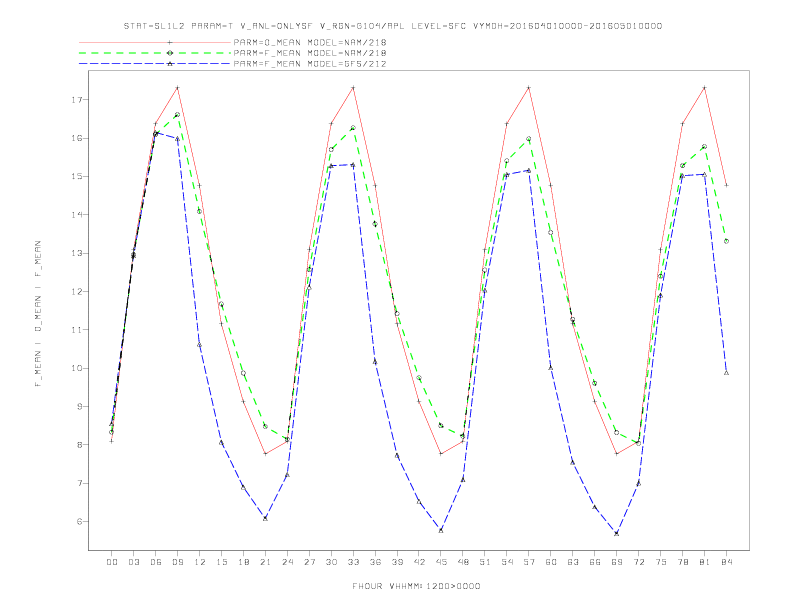
Task: Click blue GFS triangle data point at hour 69
Action: pos(617,533)
